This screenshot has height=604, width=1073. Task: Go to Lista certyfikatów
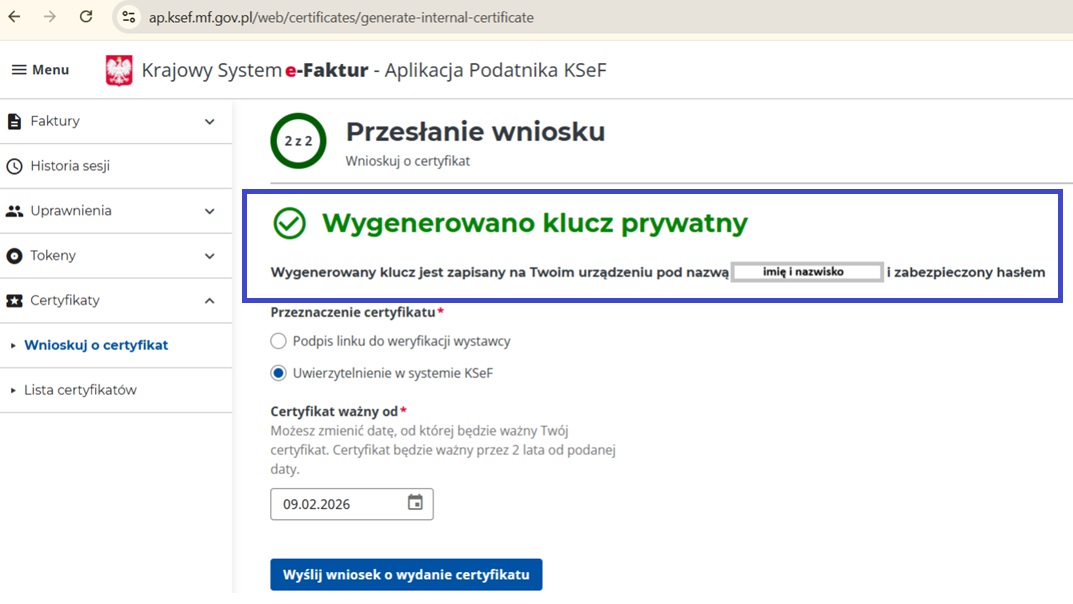[80, 390]
